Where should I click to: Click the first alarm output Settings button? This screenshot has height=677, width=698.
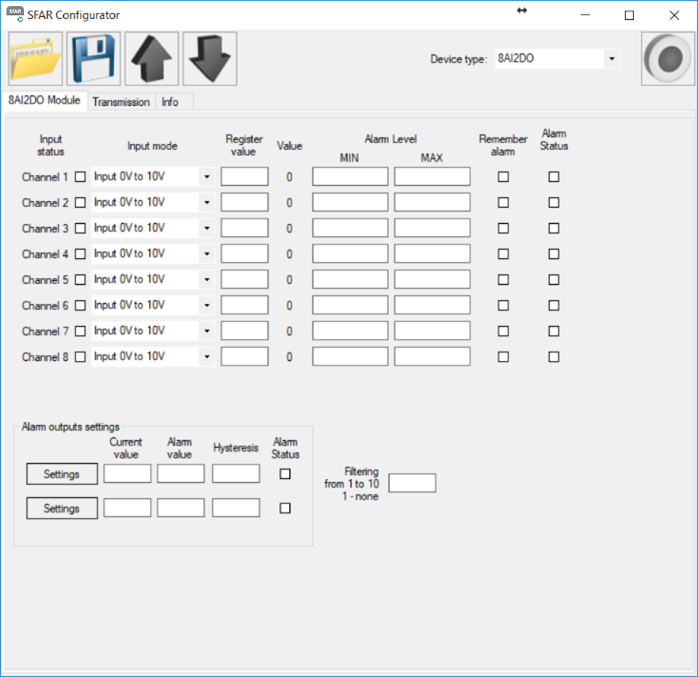(61, 474)
